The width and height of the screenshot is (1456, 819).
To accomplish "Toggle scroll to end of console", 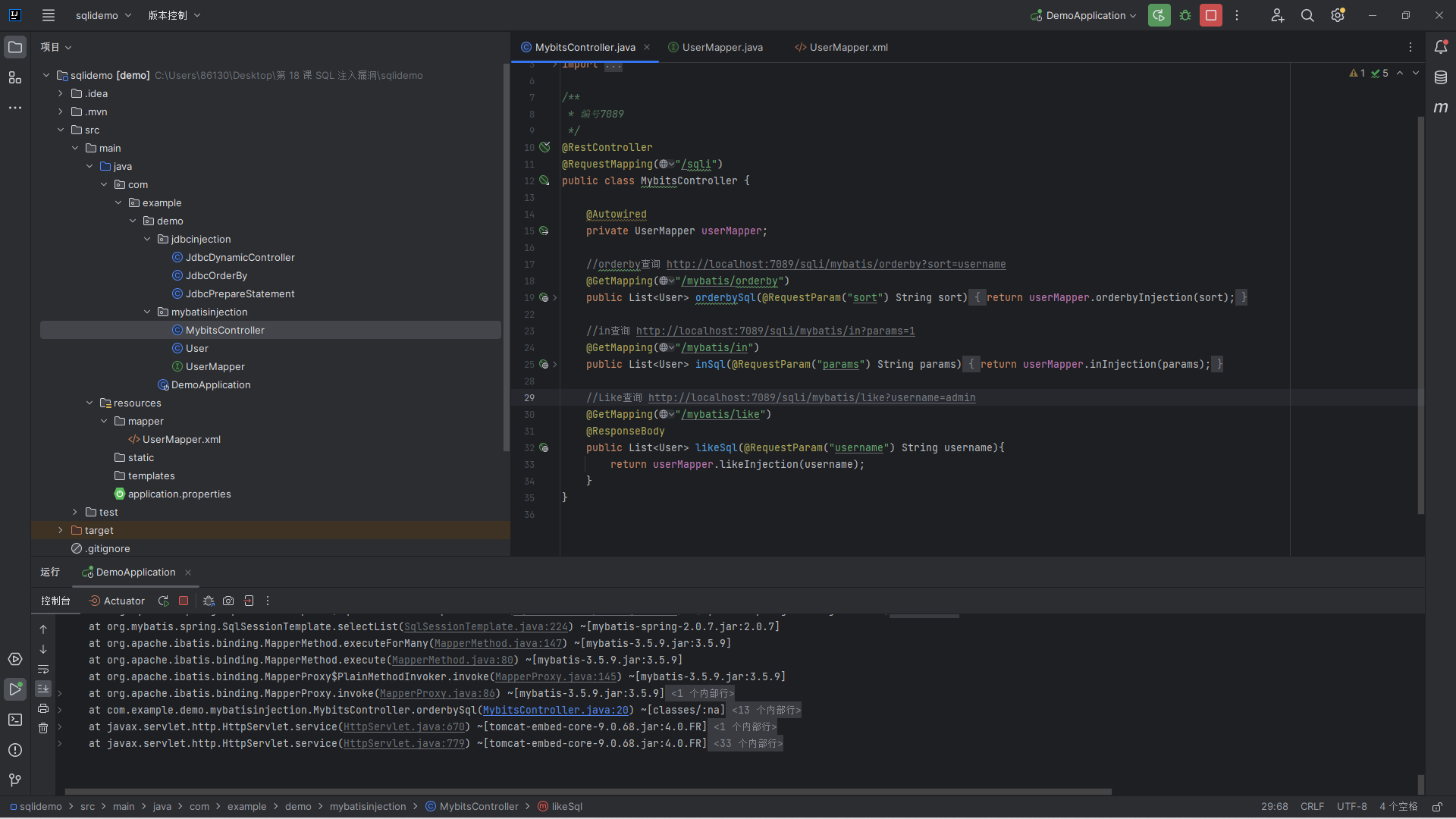I will click(x=43, y=689).
